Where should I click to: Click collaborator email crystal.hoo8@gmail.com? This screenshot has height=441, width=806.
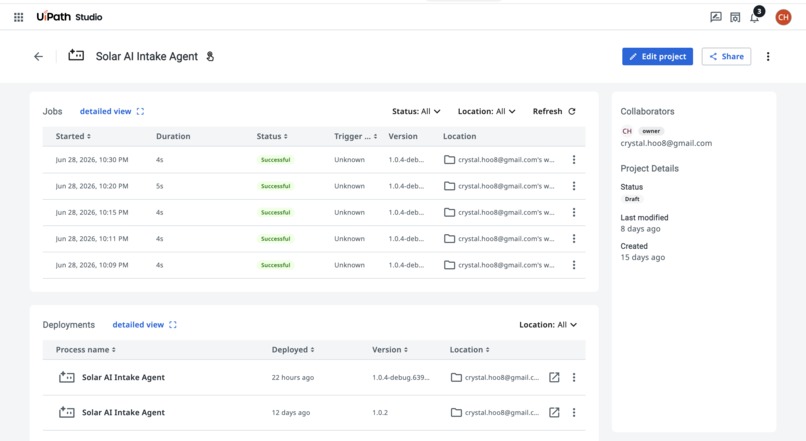click(666, 143)
